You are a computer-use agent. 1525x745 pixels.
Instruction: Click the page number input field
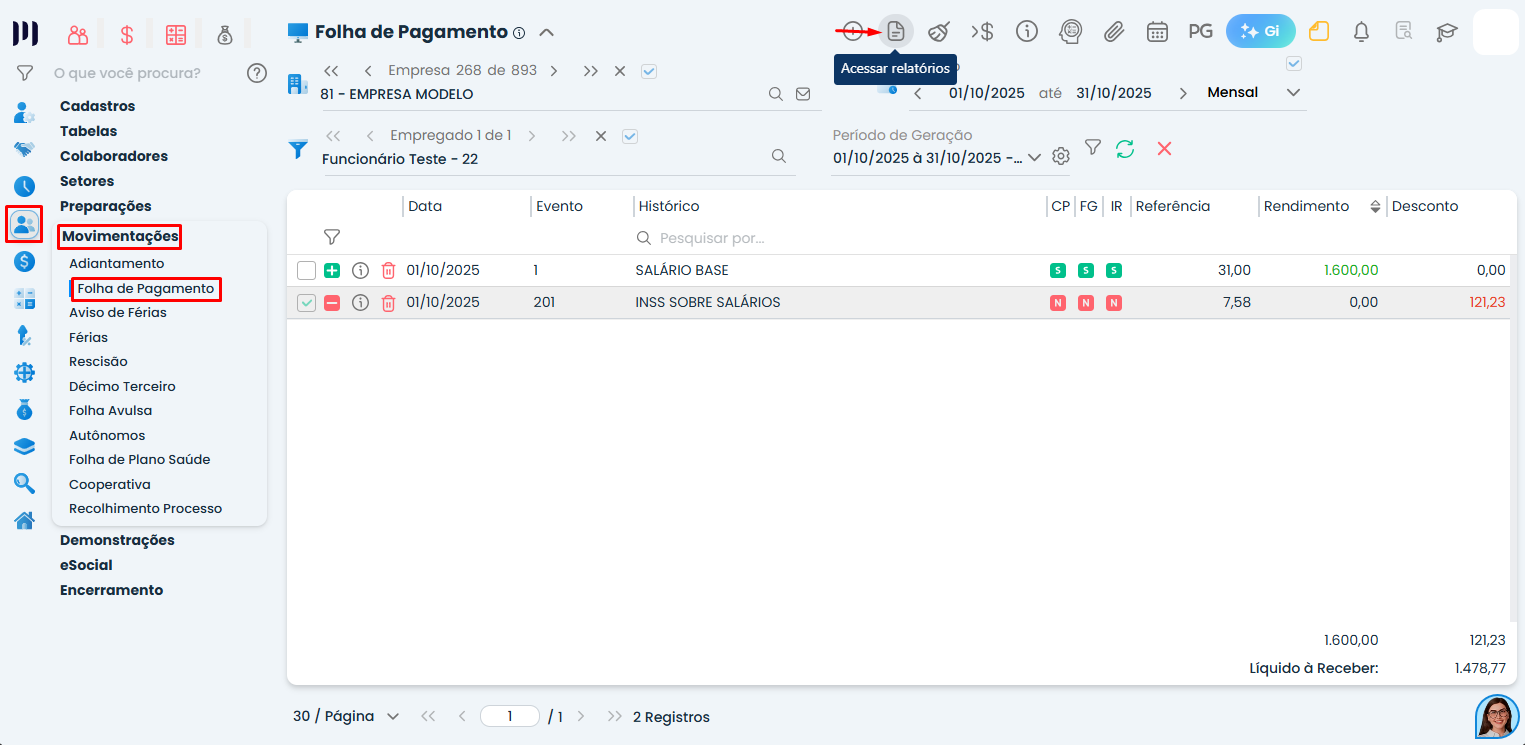point(509,716)
